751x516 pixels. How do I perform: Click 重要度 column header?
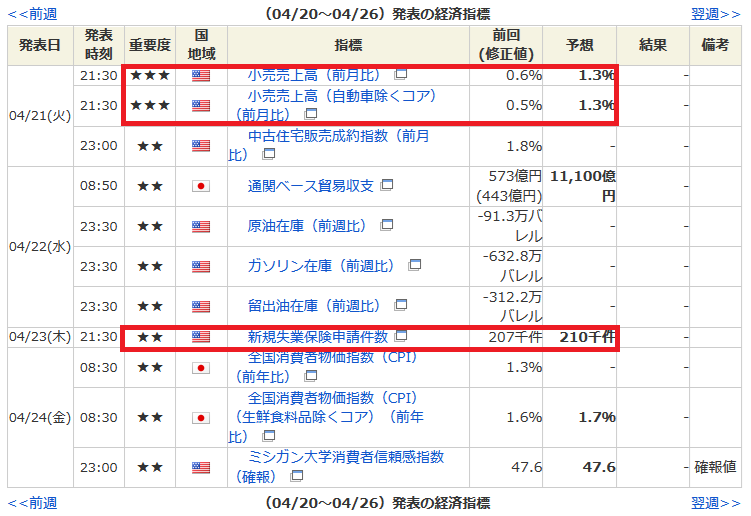click(150, 45)
